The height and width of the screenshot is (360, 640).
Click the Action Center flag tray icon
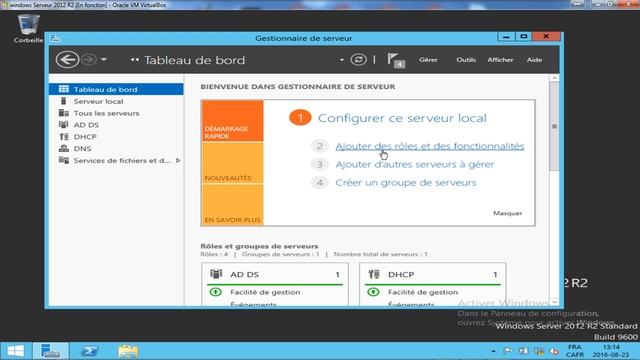click(x=508, y=351)
